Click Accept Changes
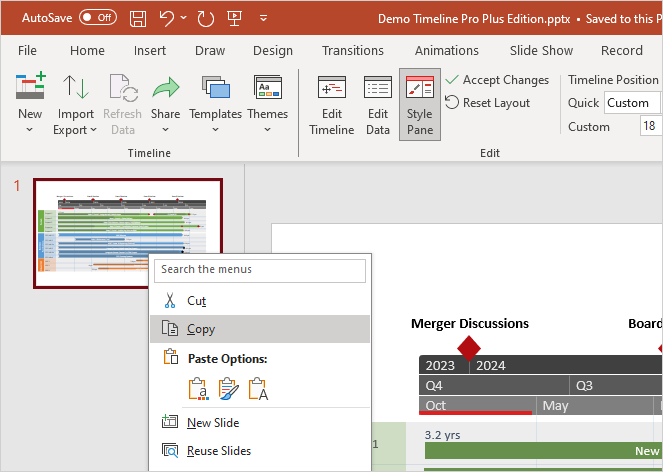 (497, 80)
